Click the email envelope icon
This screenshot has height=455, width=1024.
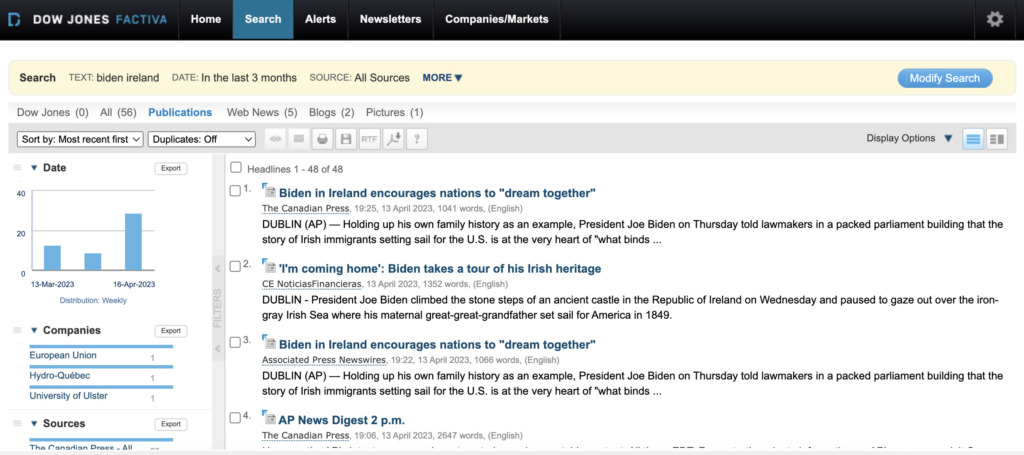[298, 139]
